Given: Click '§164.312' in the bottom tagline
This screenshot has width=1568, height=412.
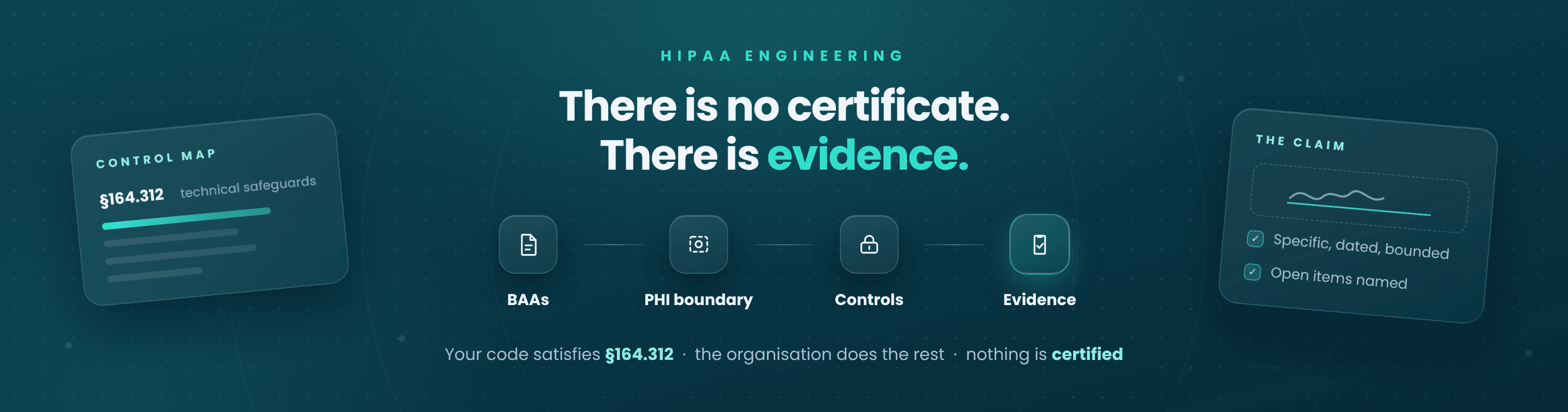Looking at the screenshot, I should point(639,354).
